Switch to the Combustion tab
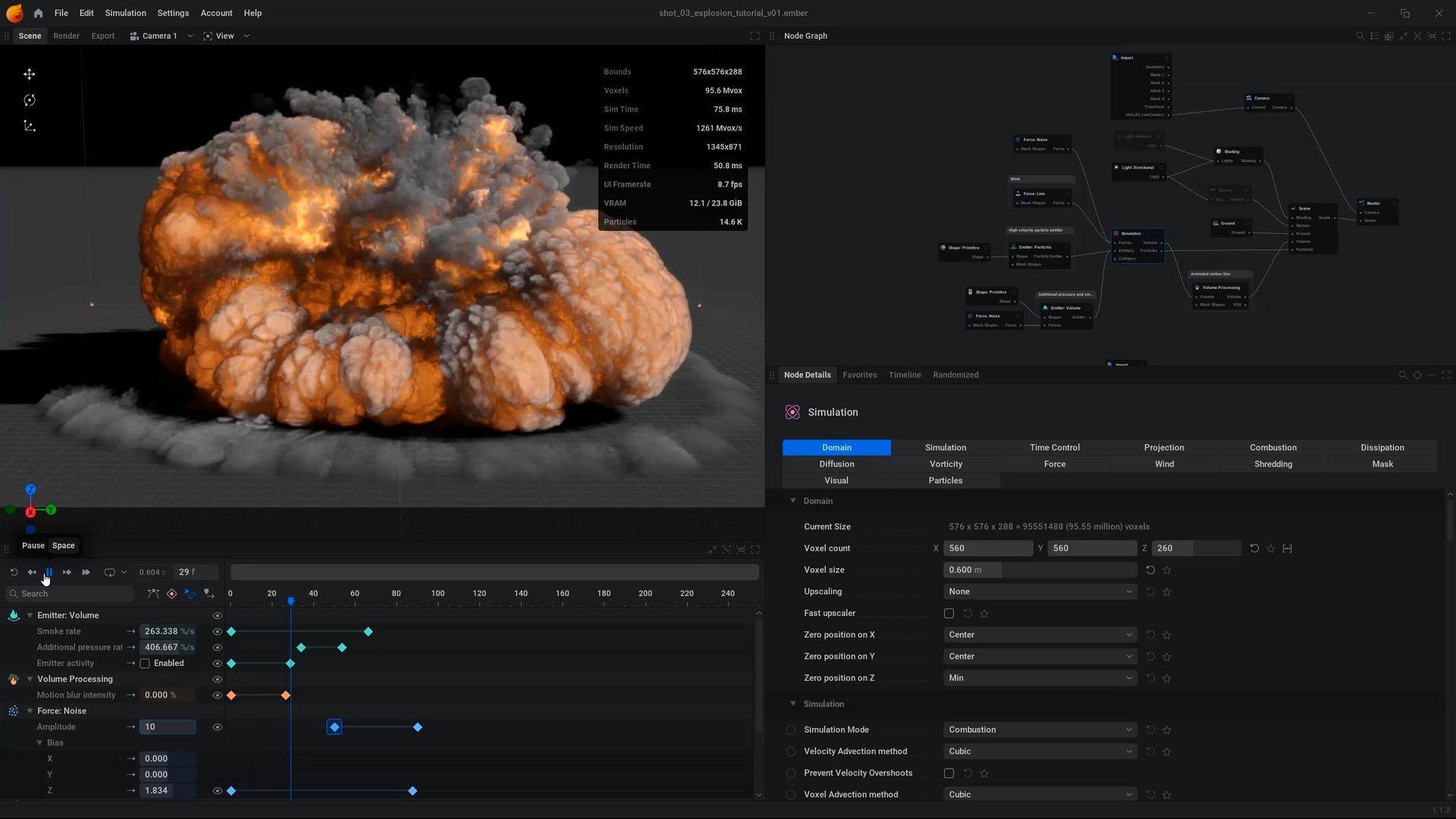Image resolution: width=1456 pixels, height=819 pixels. click(x=1272, y=447)
